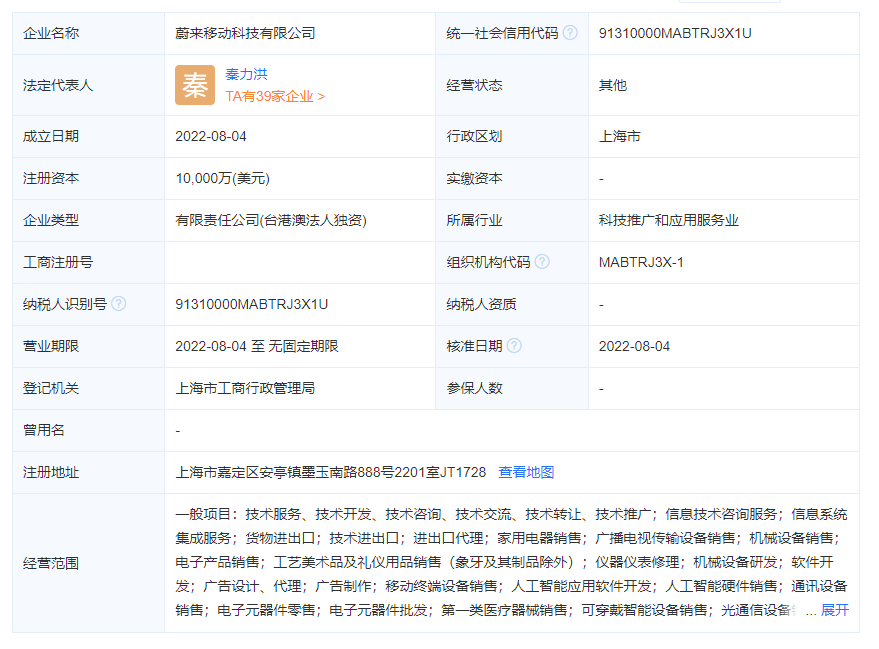Click 行政区划 value 上海市
Viewport: 879px width, 649px height.
619,136
